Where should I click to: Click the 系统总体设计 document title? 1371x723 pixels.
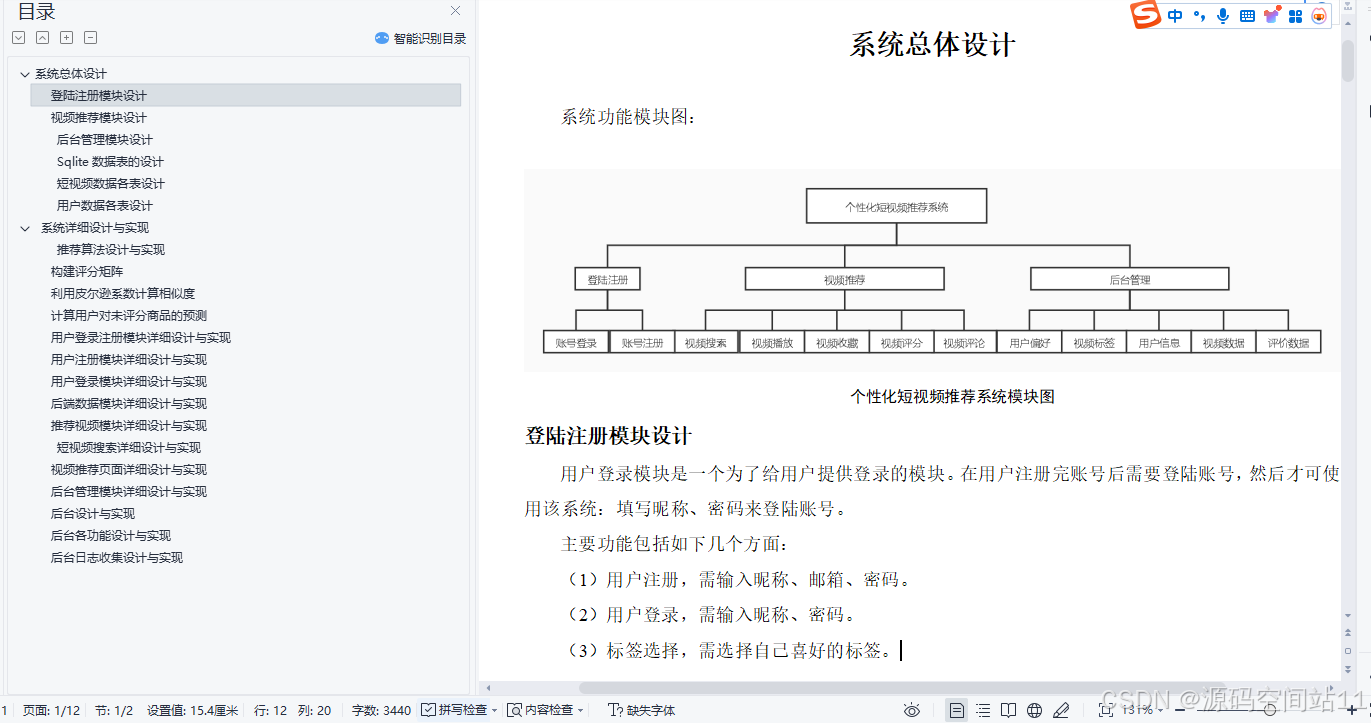click(x=932, y=45)
